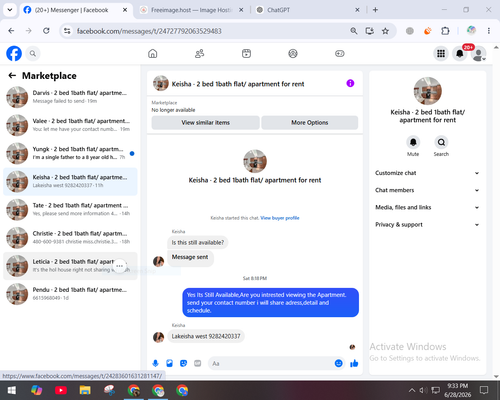This screenshot has height=400, width=500.
Task: Open the notifications bell with 20+ badge
Action: [460, 53]
